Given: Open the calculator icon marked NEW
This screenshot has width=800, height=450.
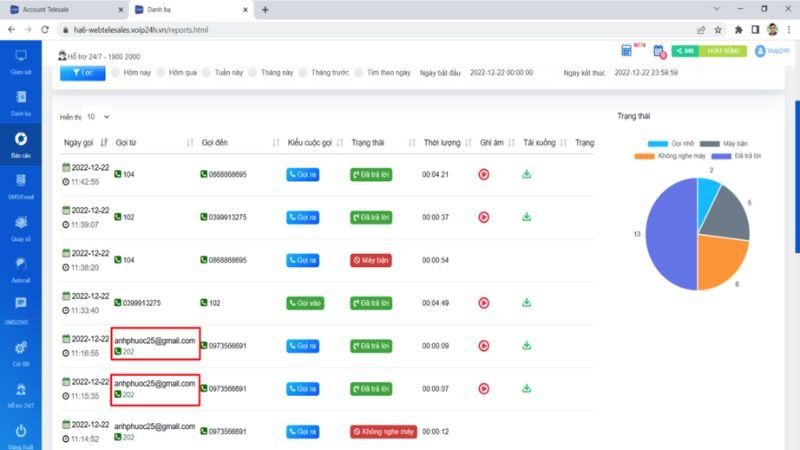Looking at the screenshot, I should pos(627,50).
